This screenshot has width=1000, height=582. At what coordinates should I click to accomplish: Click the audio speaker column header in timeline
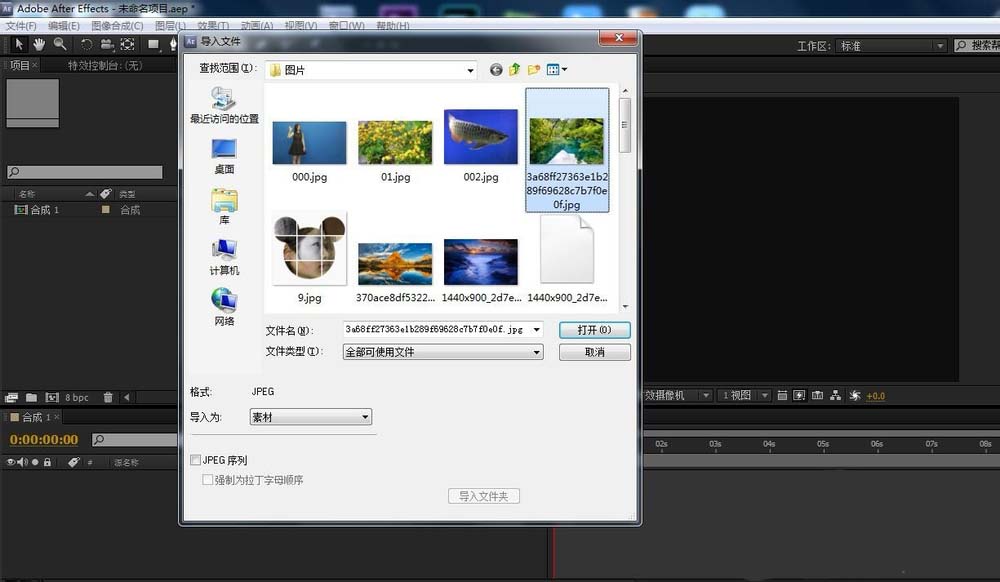[22, 462]
